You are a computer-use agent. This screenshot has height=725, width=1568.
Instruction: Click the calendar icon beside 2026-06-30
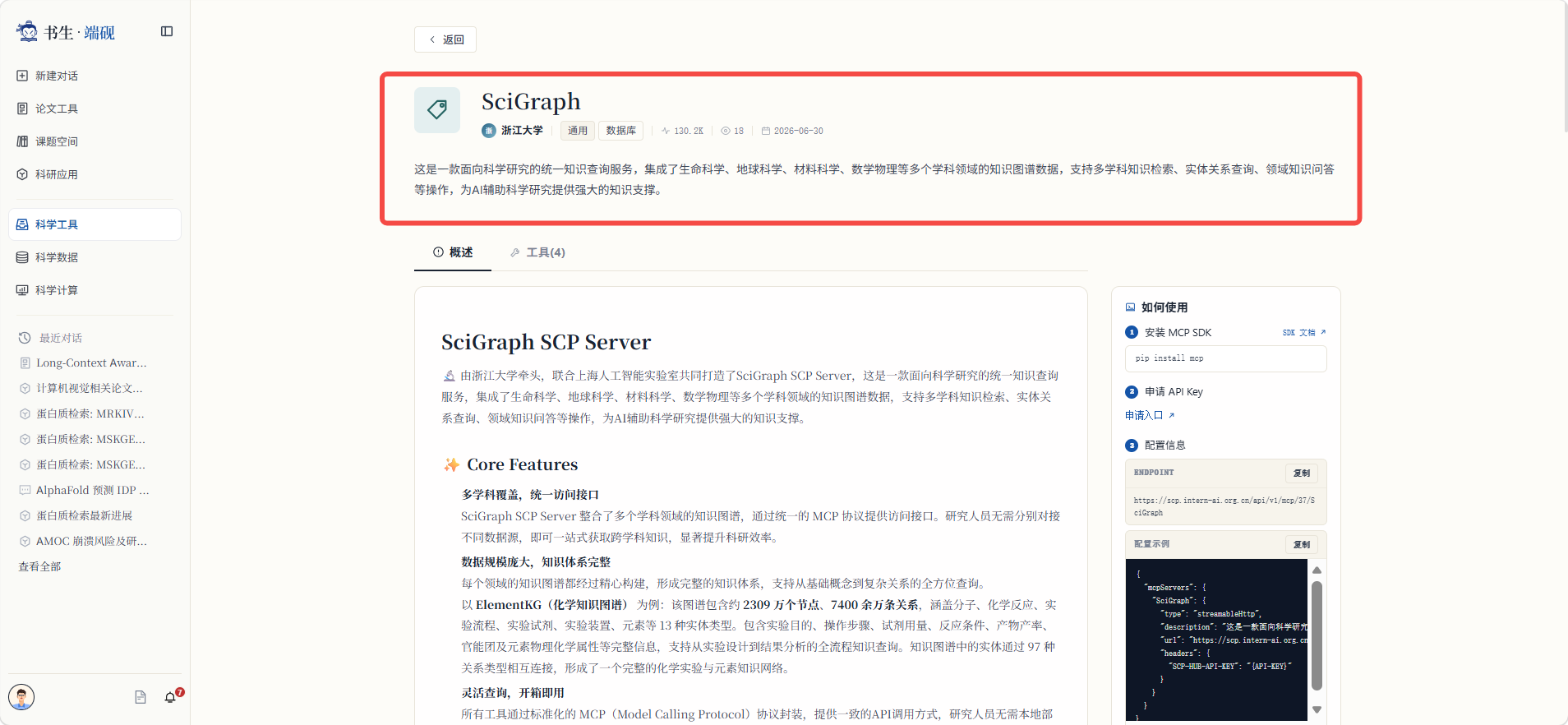766,131
